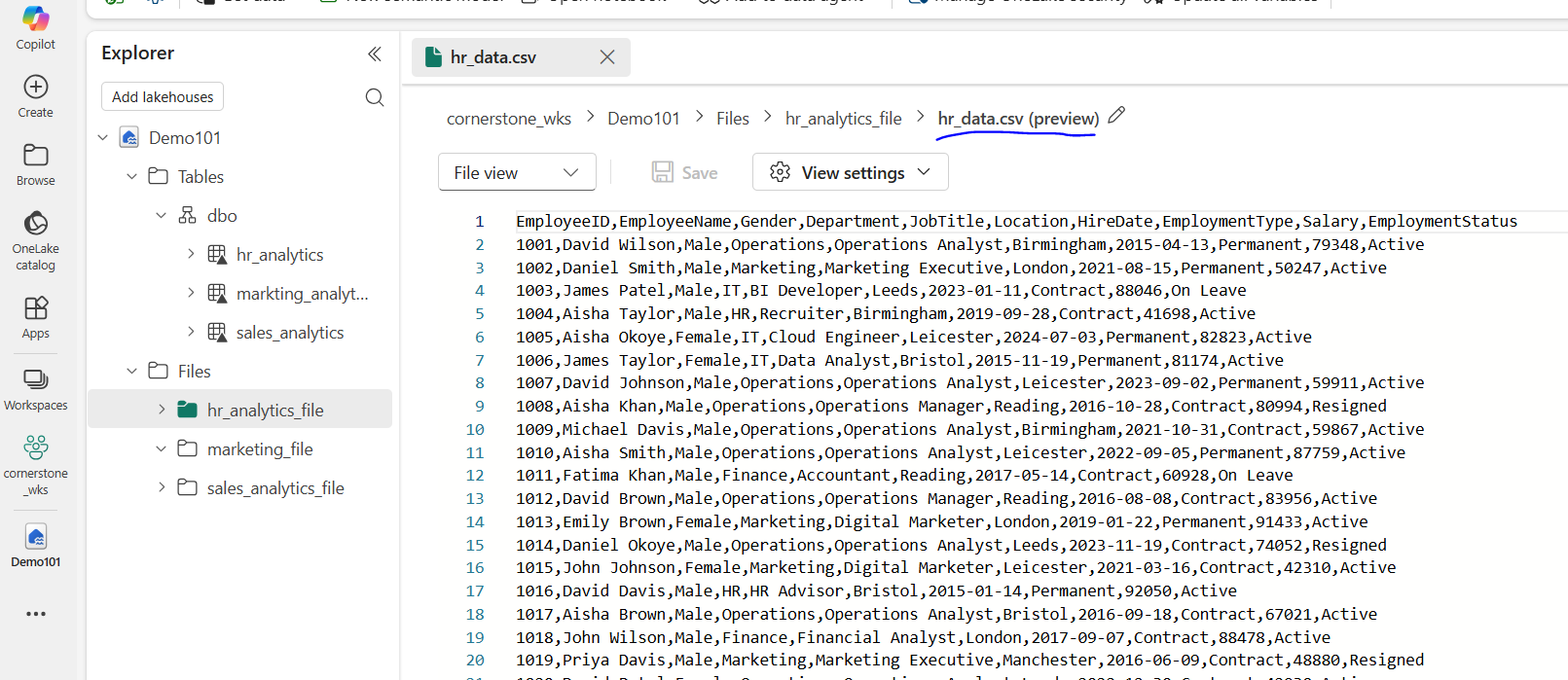The image size is (1568, 680).
Task: Click the row for 1008,Aisha Khan
Action: pos(951,407)
